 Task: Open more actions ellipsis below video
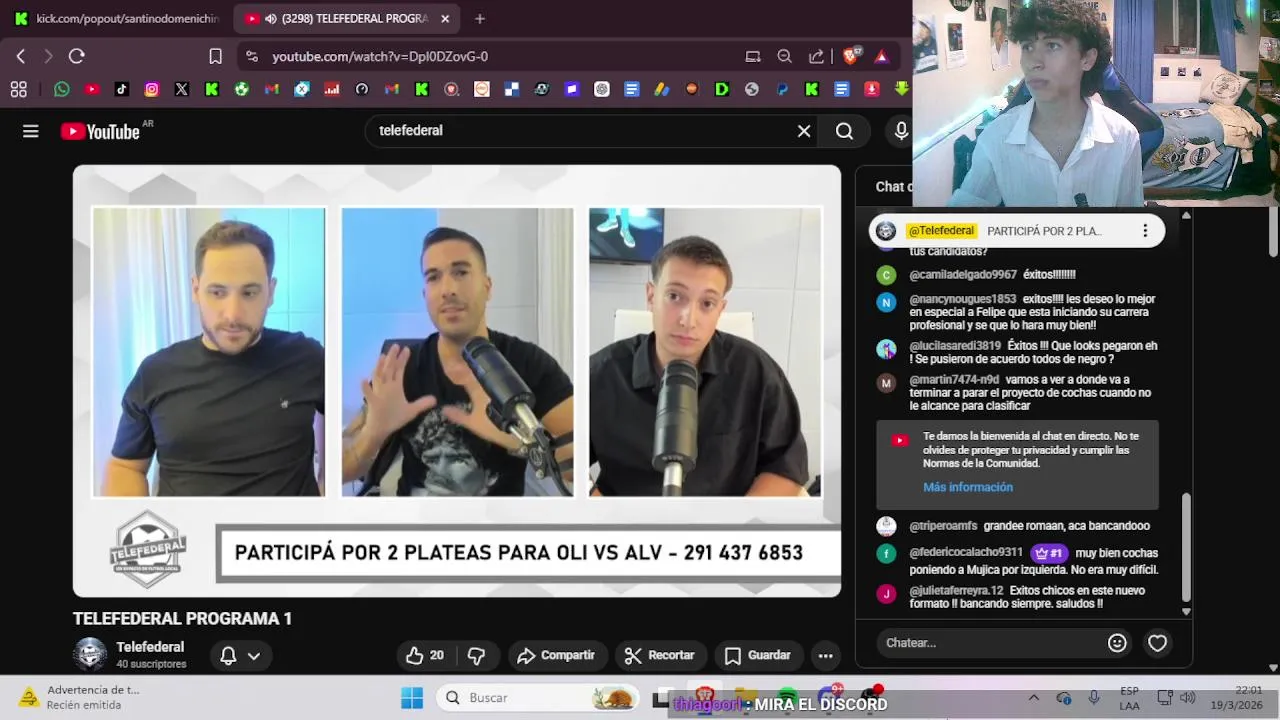pos(825,656)
